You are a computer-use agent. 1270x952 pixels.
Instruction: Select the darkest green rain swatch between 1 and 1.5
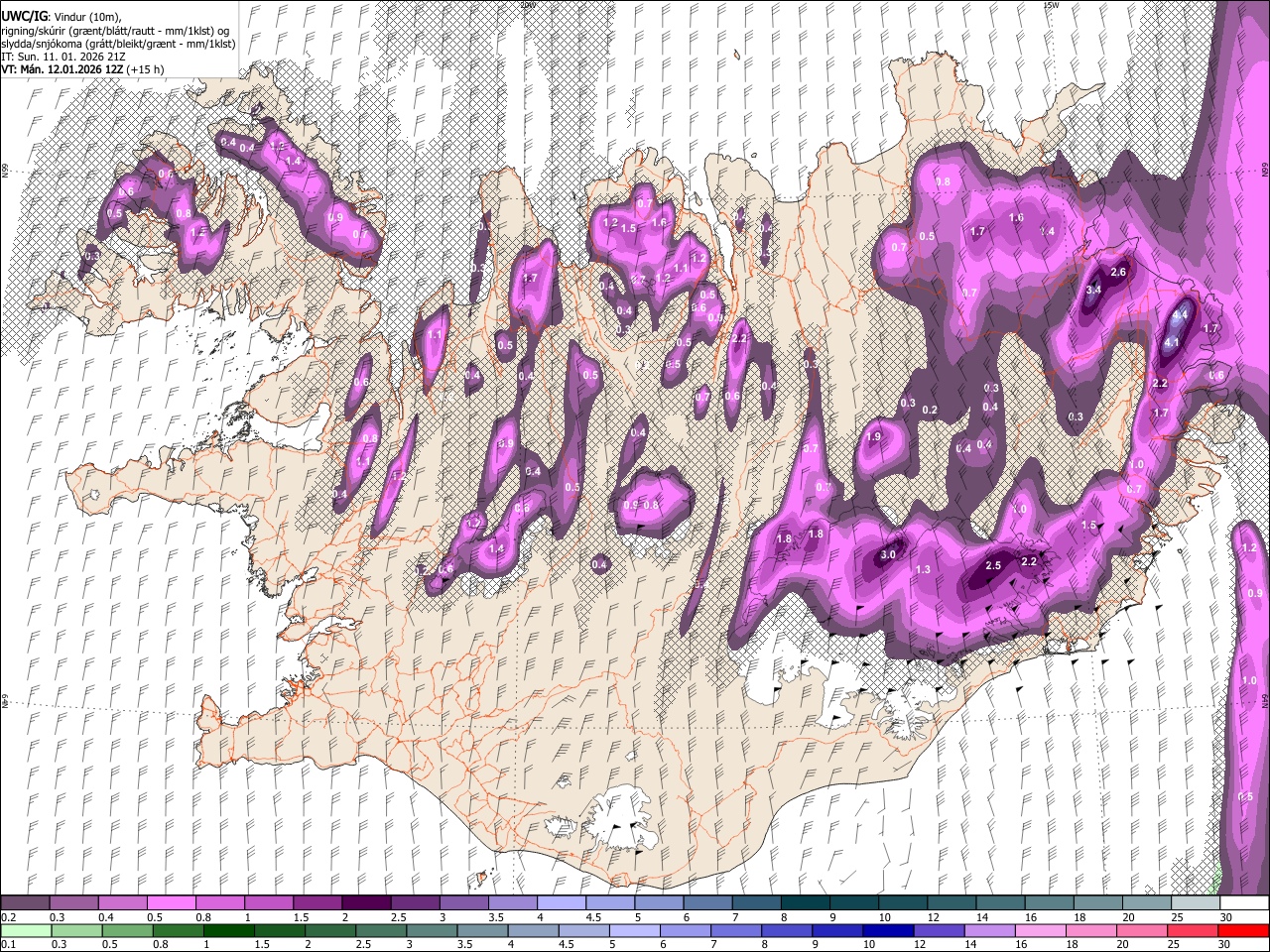[228, 930]
